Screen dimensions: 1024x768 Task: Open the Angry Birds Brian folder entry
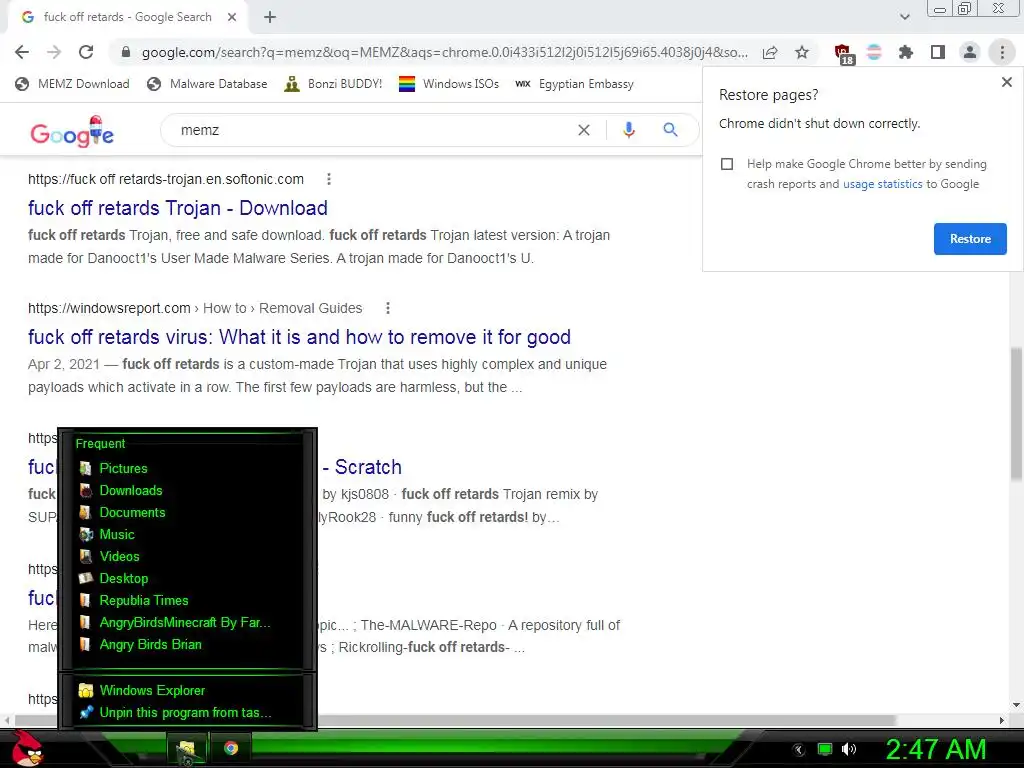(x=150, y=645)
